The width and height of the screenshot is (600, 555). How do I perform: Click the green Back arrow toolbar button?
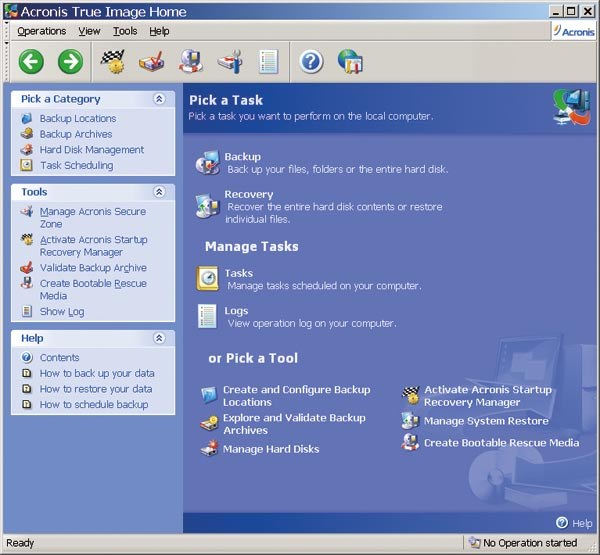31,62
